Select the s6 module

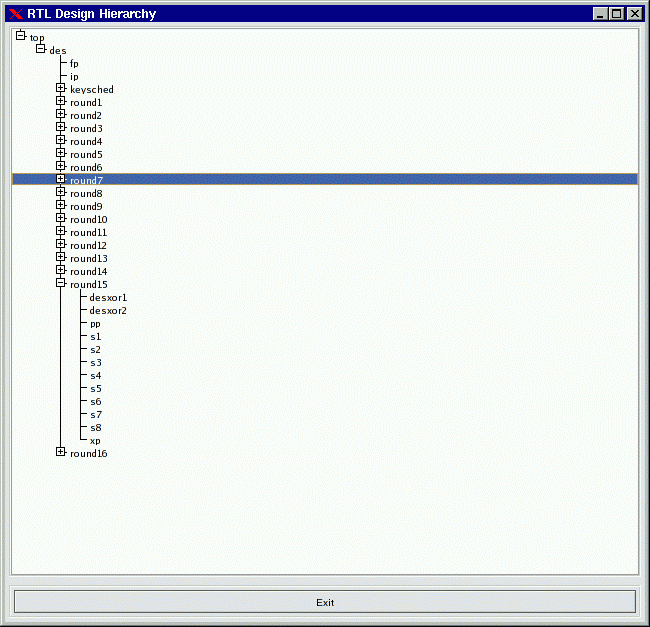tap(96, 402)
